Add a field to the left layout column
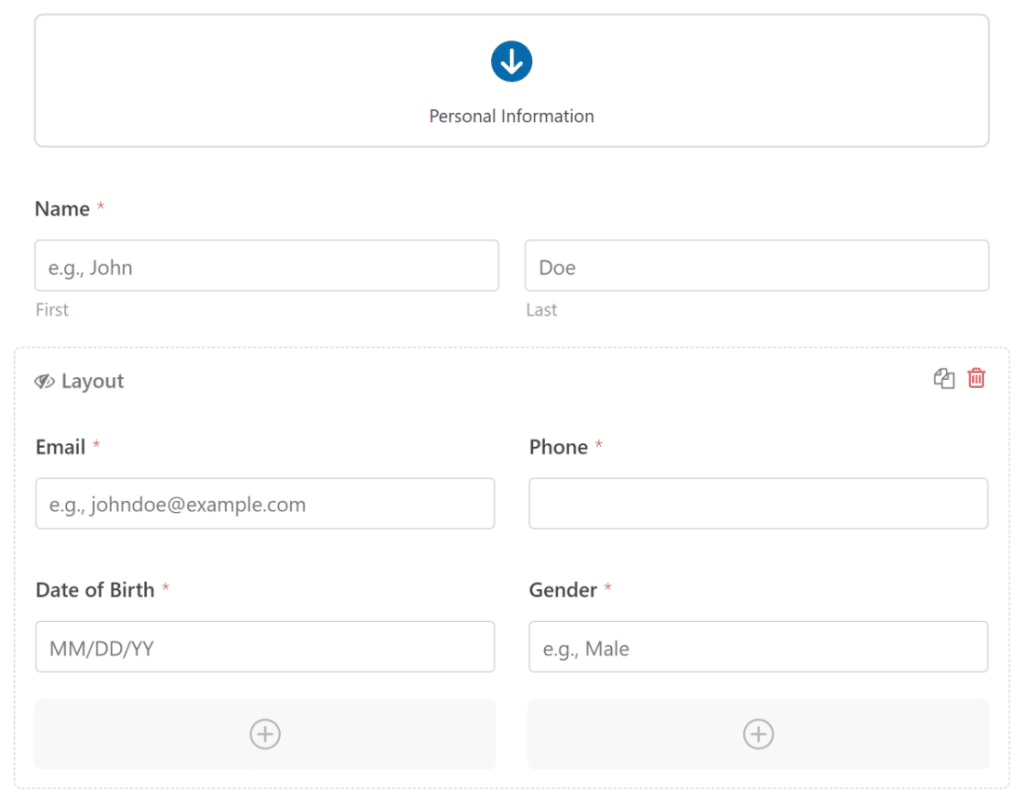This screenshot has height=800, width=1024. [x=265, y=735]
